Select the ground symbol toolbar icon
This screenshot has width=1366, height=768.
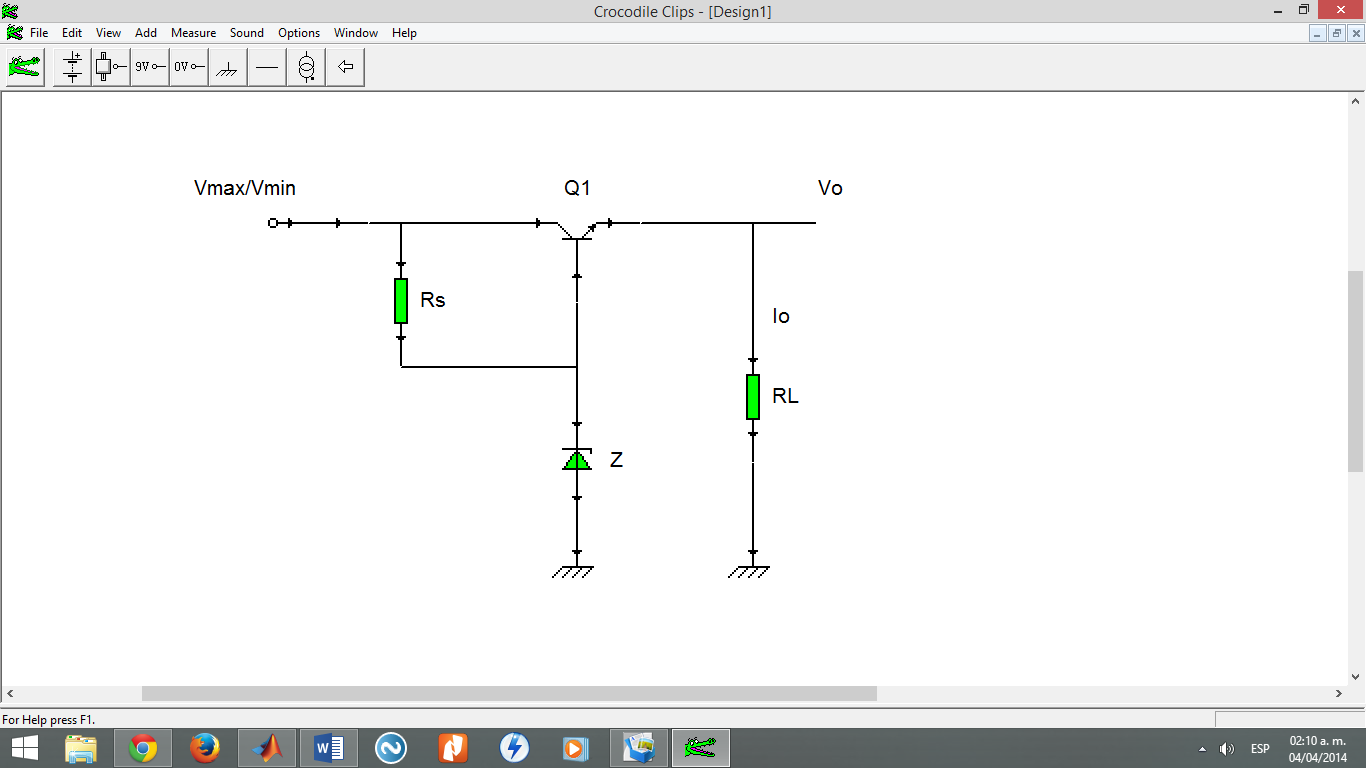coord(228,67)
